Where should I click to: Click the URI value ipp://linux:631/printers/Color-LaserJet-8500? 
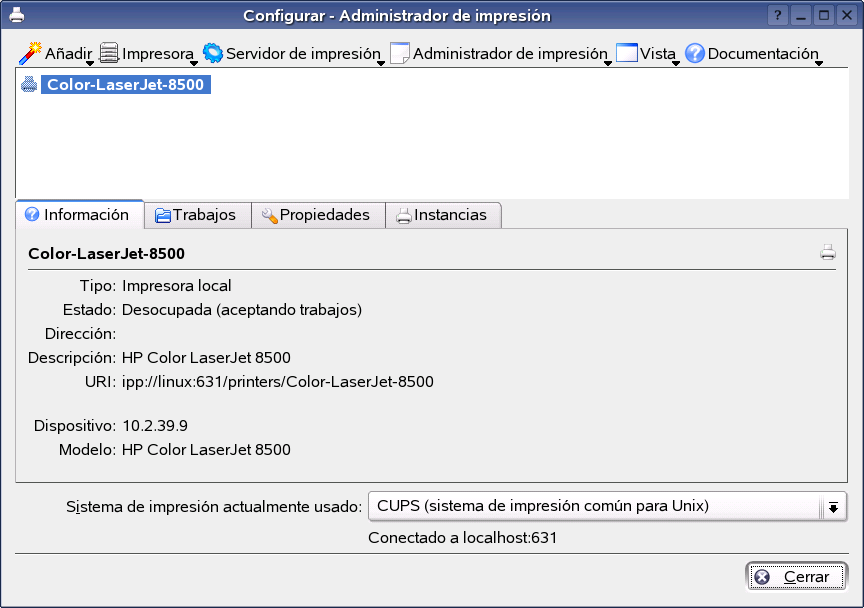[x=278, y=381]
